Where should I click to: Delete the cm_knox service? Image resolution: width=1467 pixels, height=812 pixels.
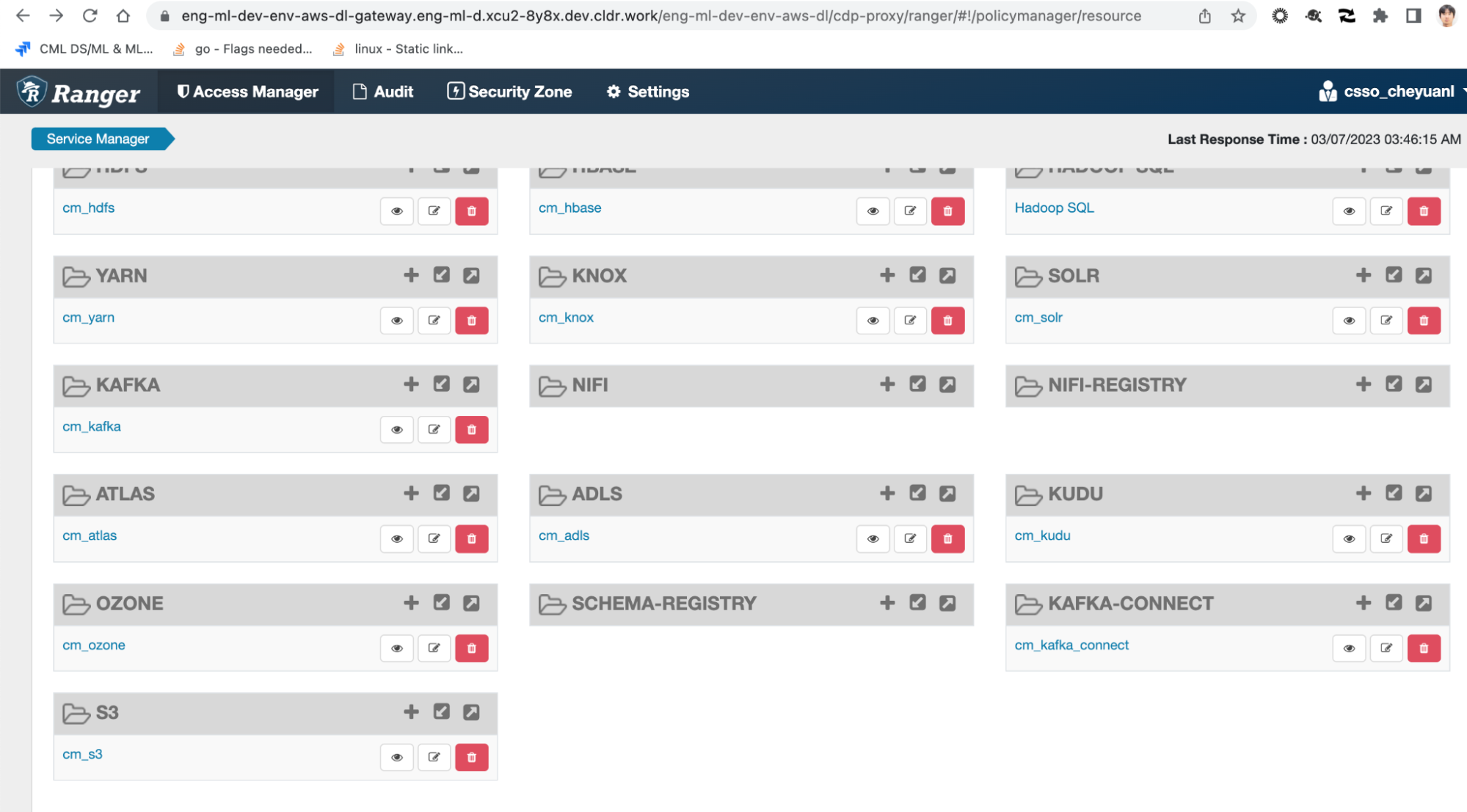coord(947,321)
